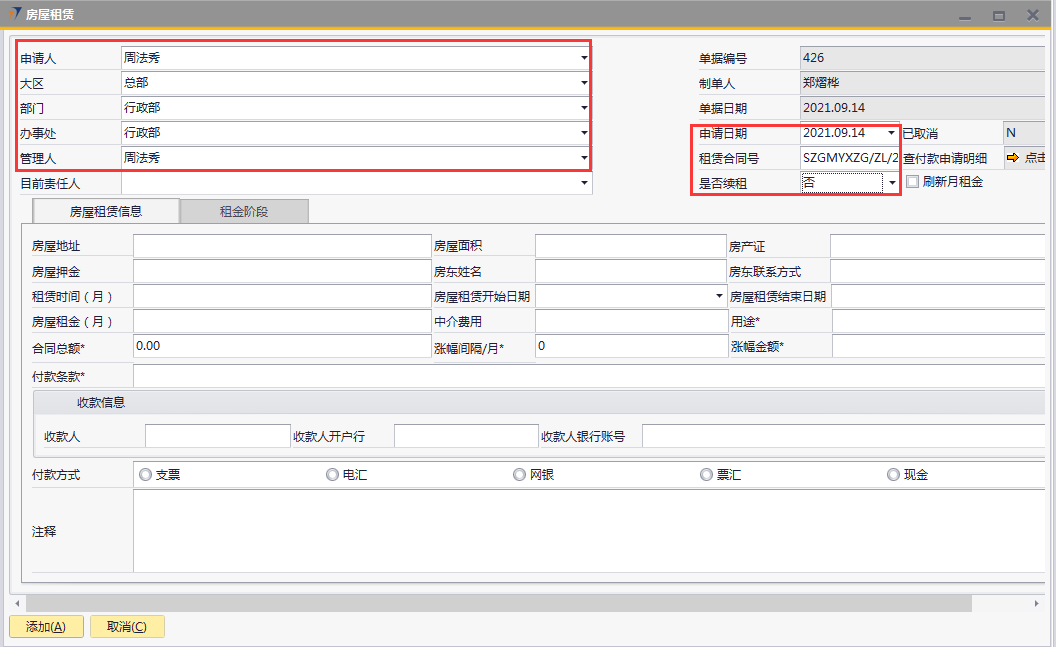The height and width of the screenshot is (647, 1056).
Task: Click the 房屋地址 input field
Action: point(282,246)
